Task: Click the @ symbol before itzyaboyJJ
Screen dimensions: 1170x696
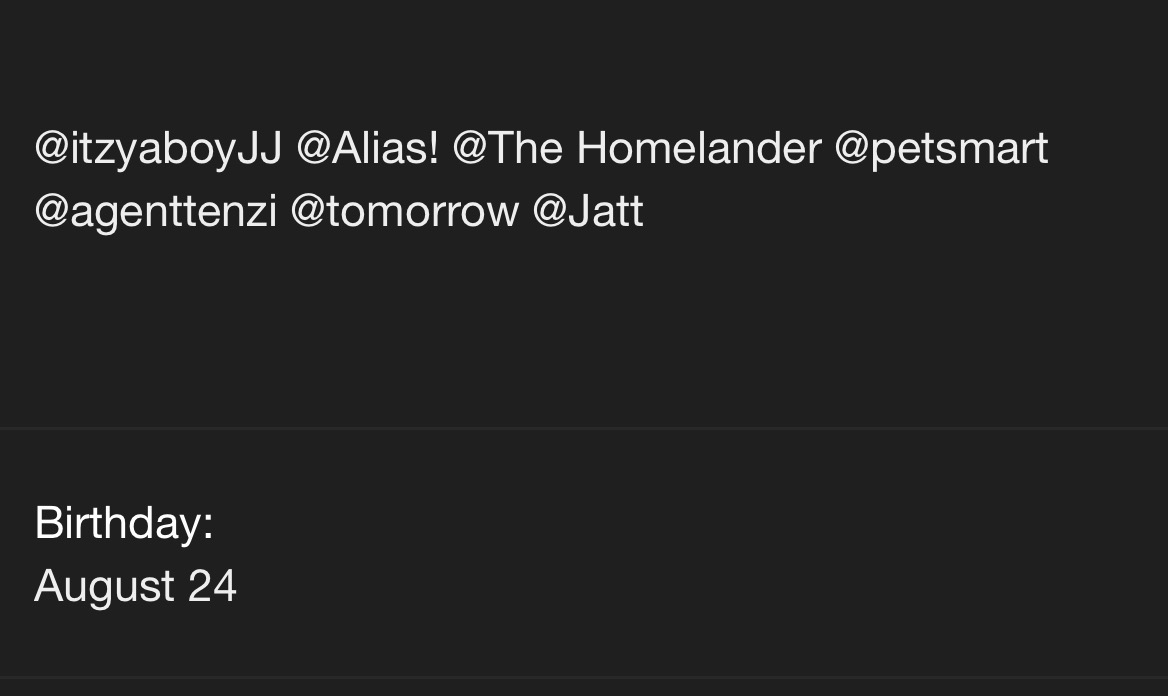Action: click(52, 149)
